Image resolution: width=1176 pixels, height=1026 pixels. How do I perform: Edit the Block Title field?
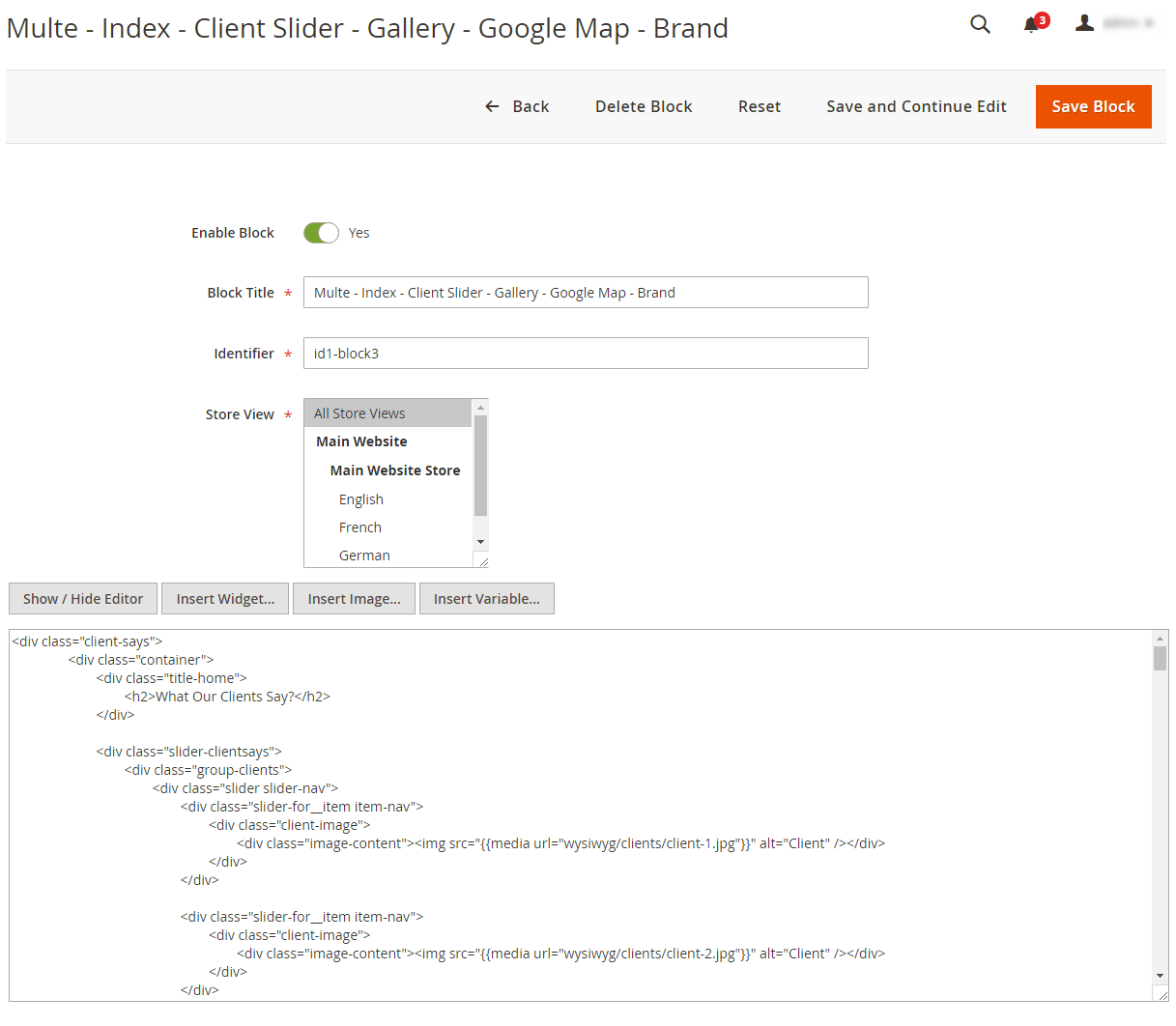[x=586, y=293]
